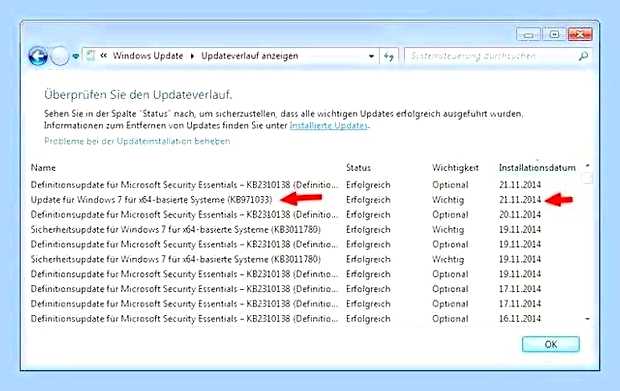Go back with the blue arrow button
This screenshot has width=620, height=391.
pos(38,56)
